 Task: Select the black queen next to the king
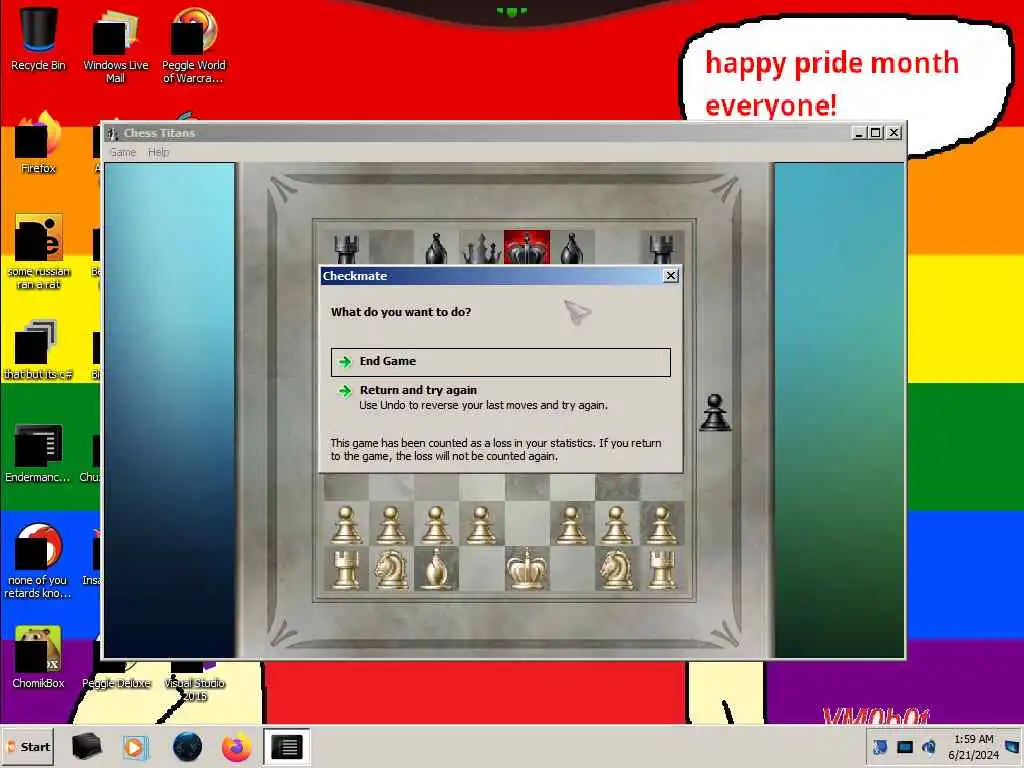481,248
